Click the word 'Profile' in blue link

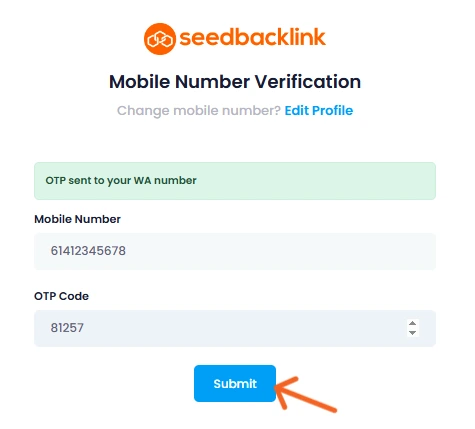(x=333, y=110)
